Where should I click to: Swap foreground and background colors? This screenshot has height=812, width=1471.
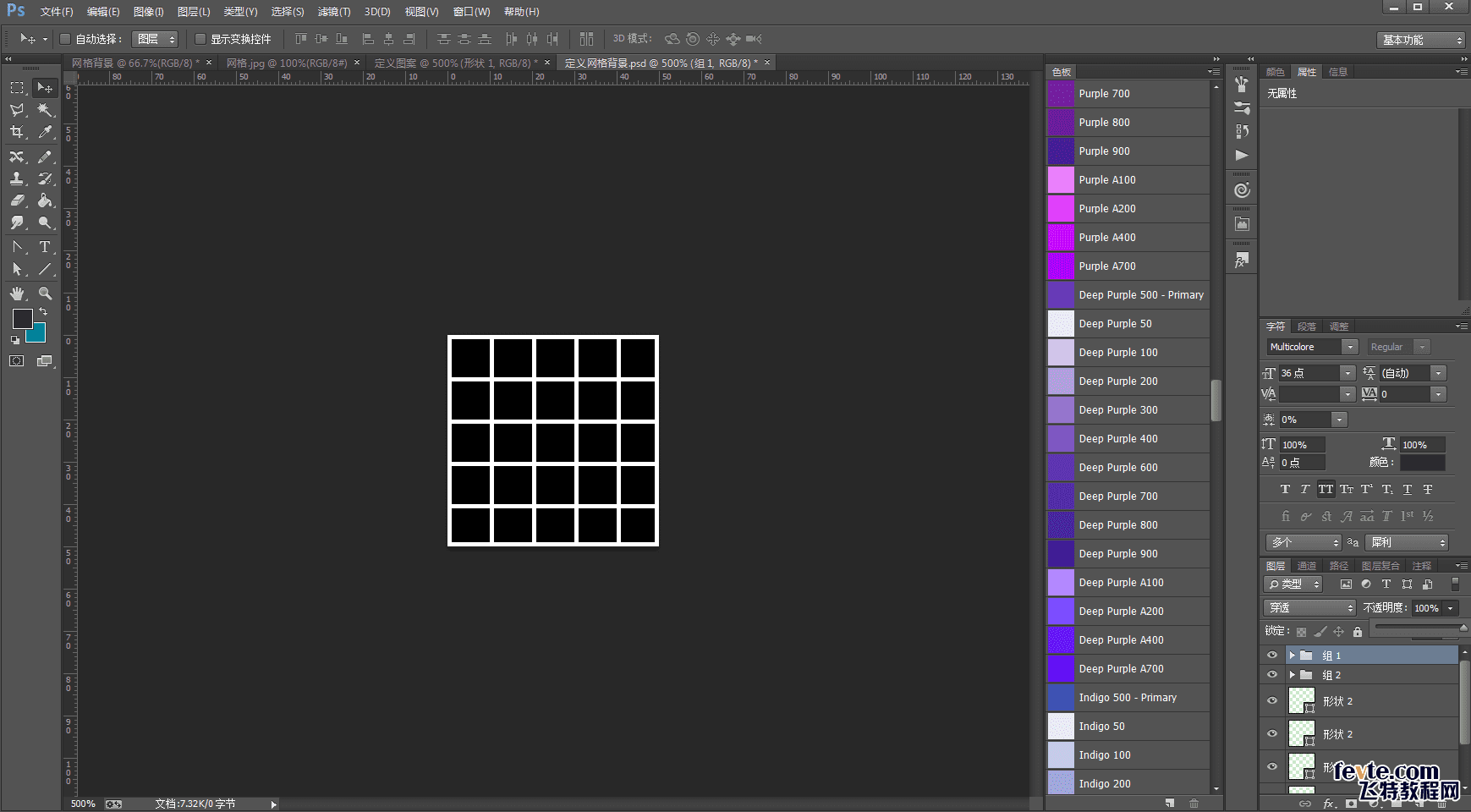tap(43, 312)
